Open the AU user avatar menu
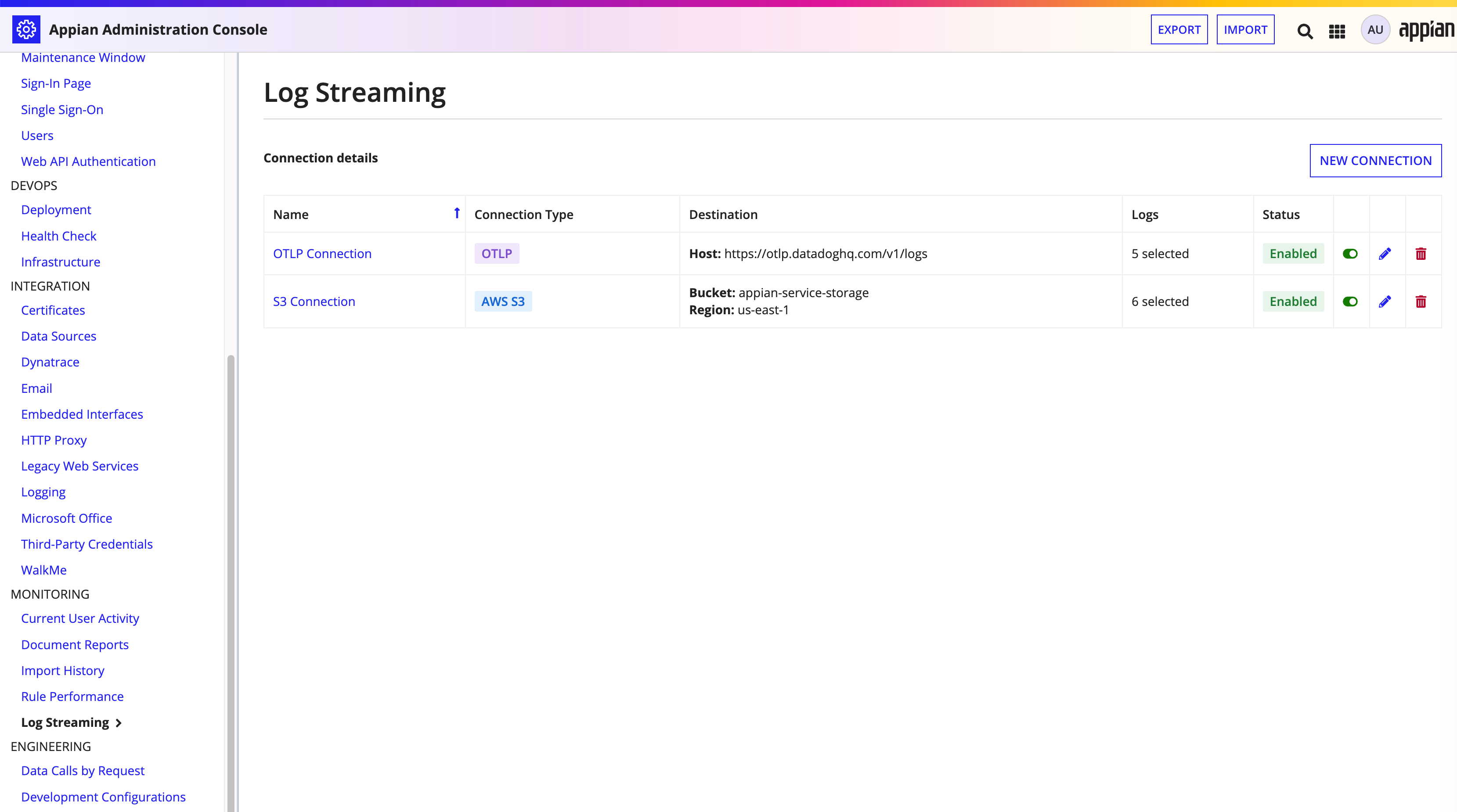 [x=1376, y=29]
